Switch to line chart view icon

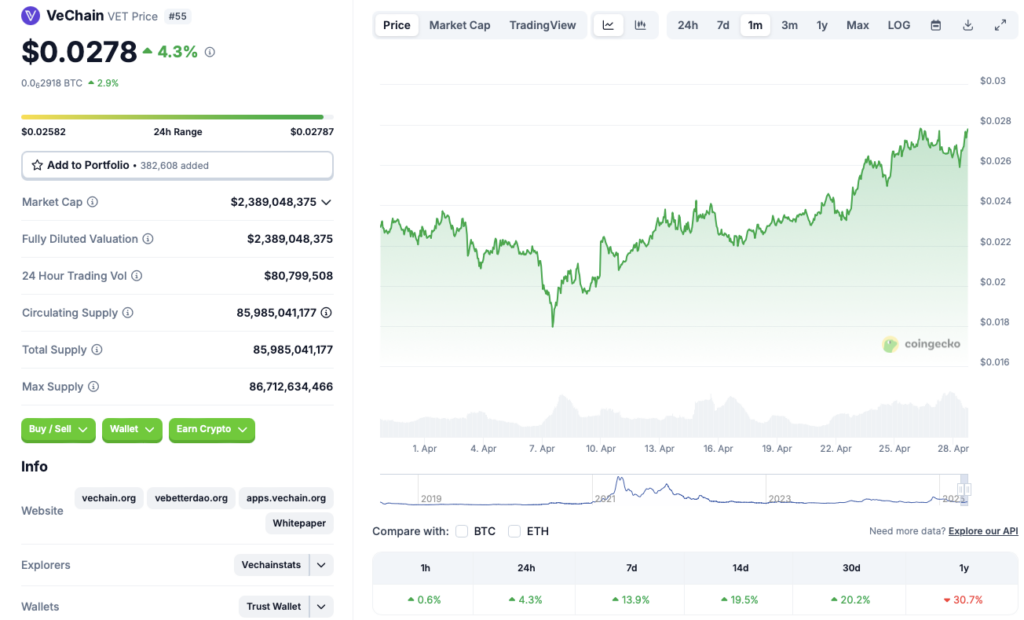point(608,25)
